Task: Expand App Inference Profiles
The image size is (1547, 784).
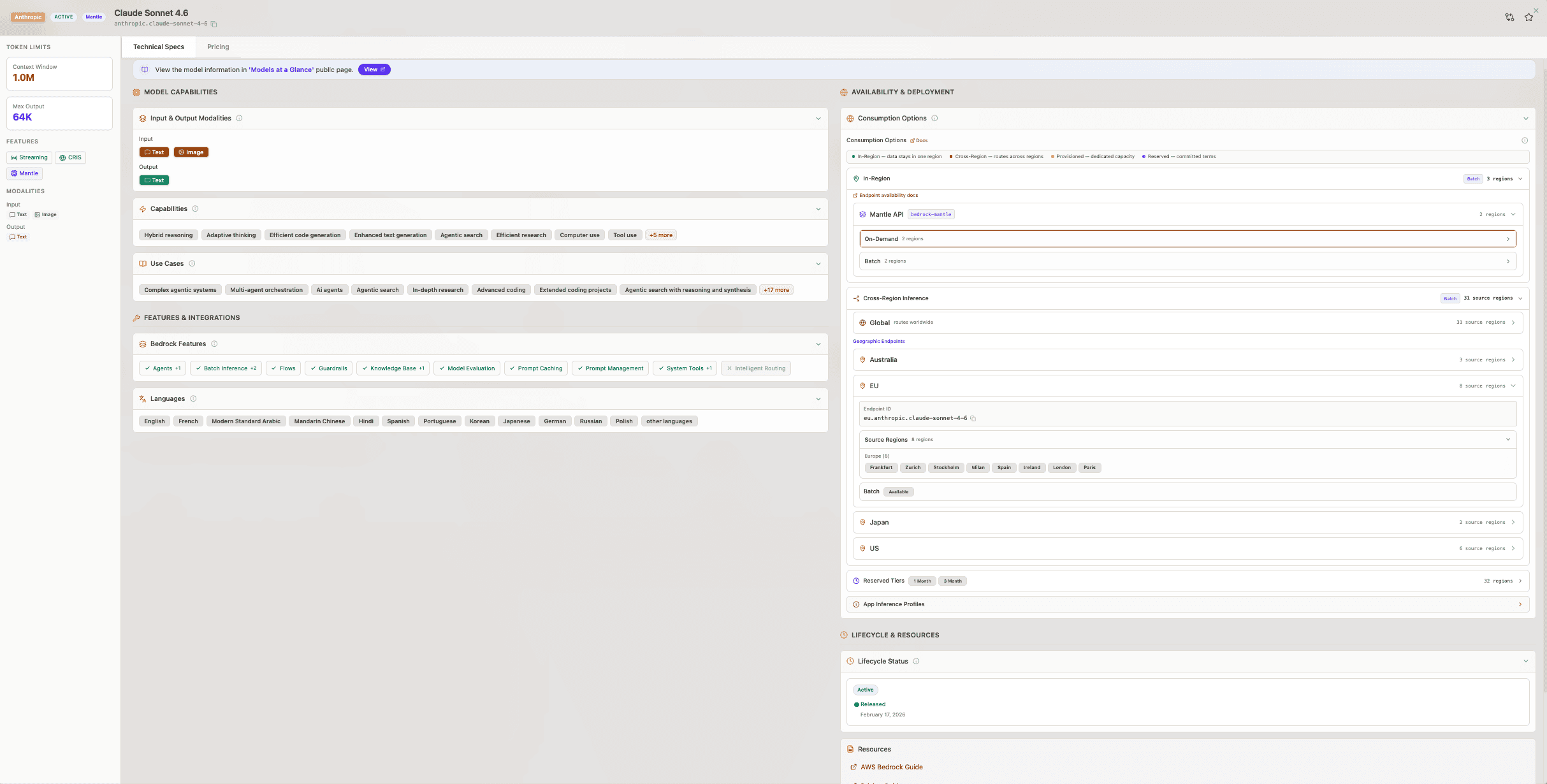Action: pos(1187,604)
